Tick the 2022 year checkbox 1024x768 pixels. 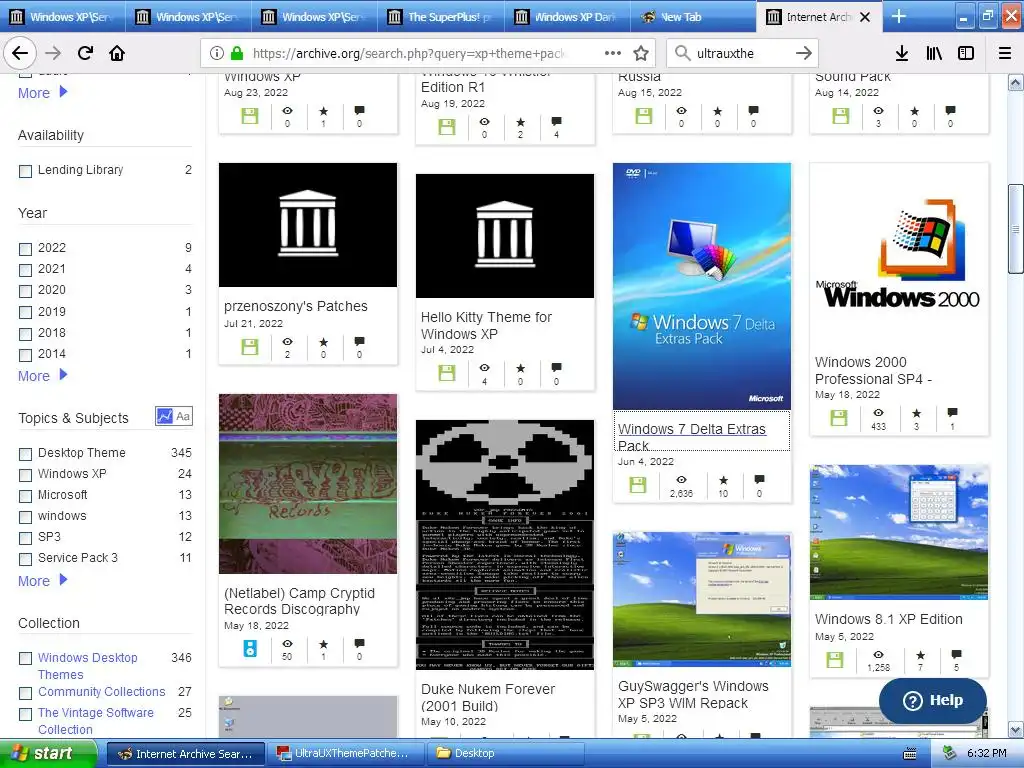[x=25, y=249]
